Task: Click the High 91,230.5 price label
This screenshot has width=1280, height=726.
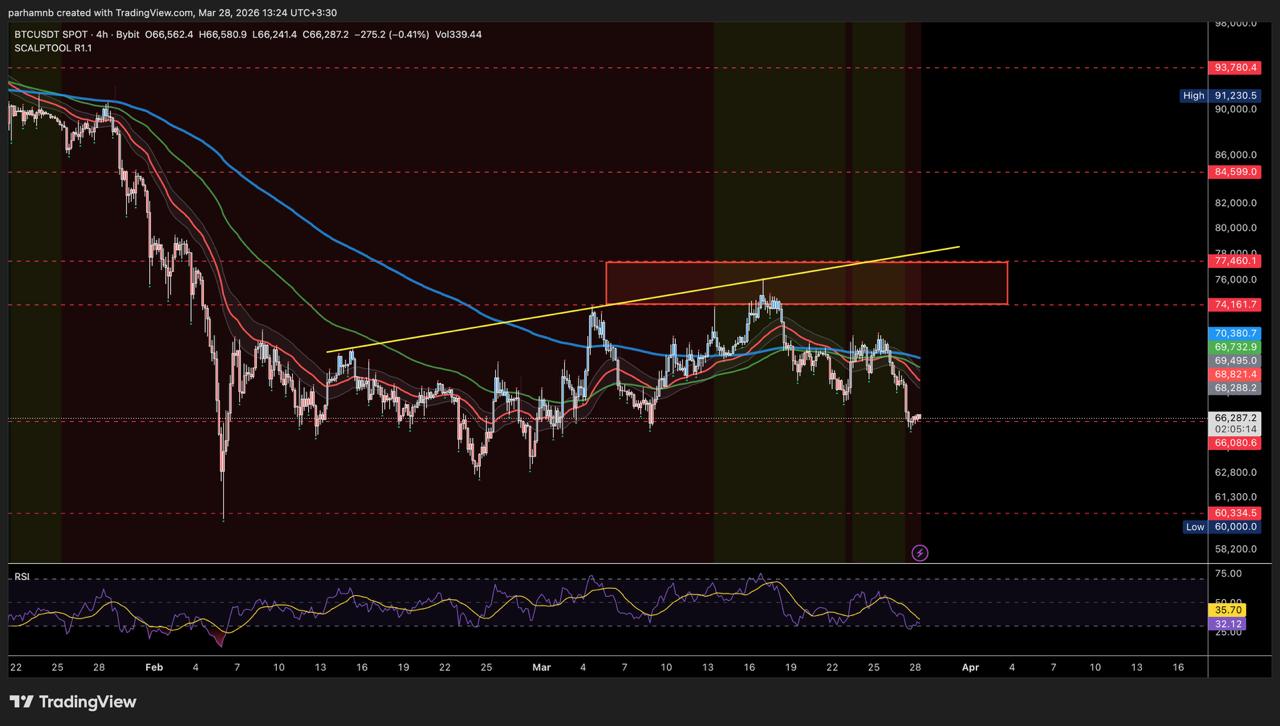Action: (x=1233, y=96)
